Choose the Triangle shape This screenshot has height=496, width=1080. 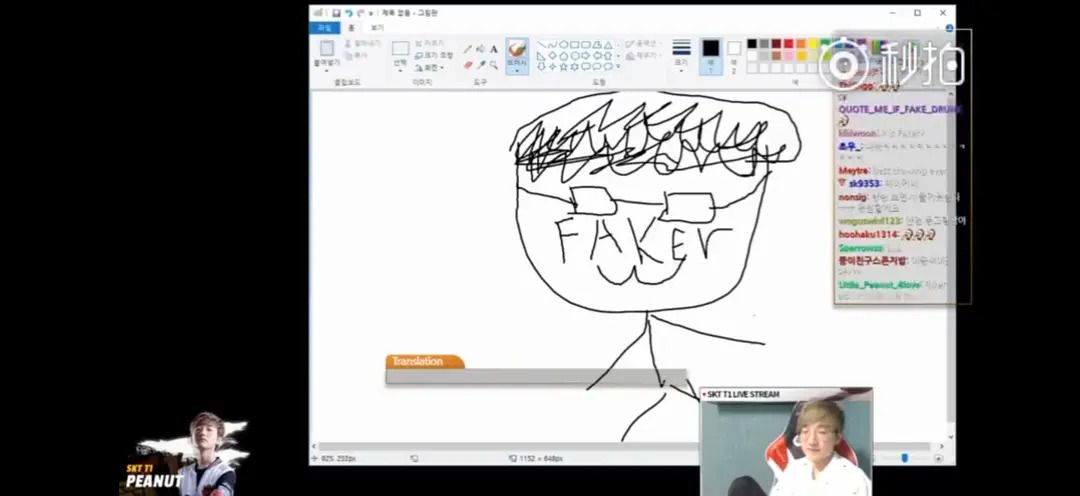(x=608, y=45)
